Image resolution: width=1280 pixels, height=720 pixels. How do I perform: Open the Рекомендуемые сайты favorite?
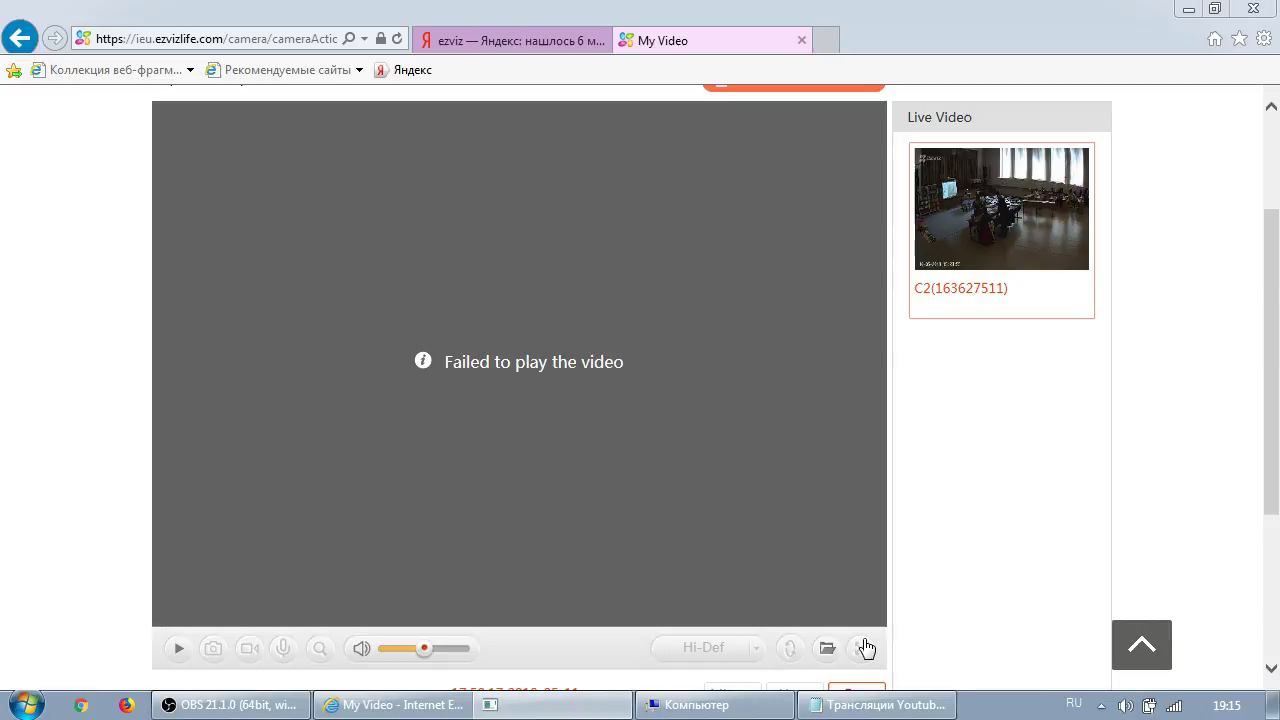(278, 70)
